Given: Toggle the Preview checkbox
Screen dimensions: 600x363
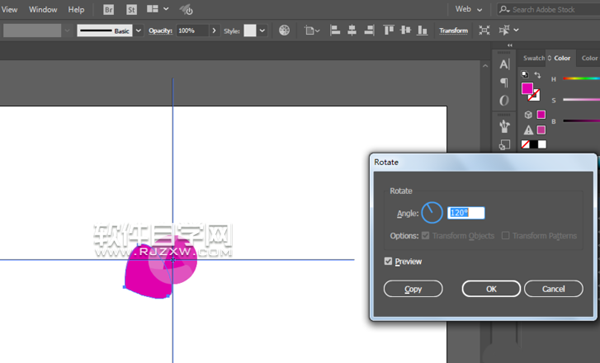Looking at the screenshot, I should (388, 261).
